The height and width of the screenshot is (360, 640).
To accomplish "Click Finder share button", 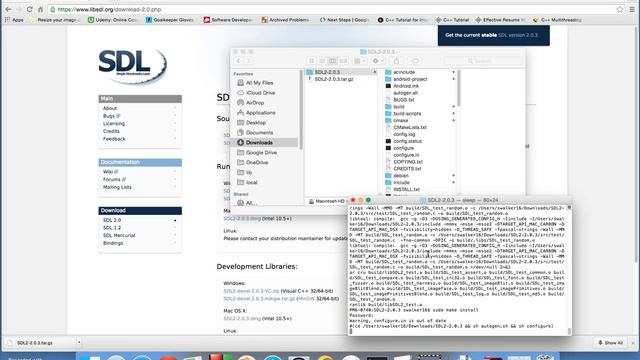I will (x=396, y=61).
